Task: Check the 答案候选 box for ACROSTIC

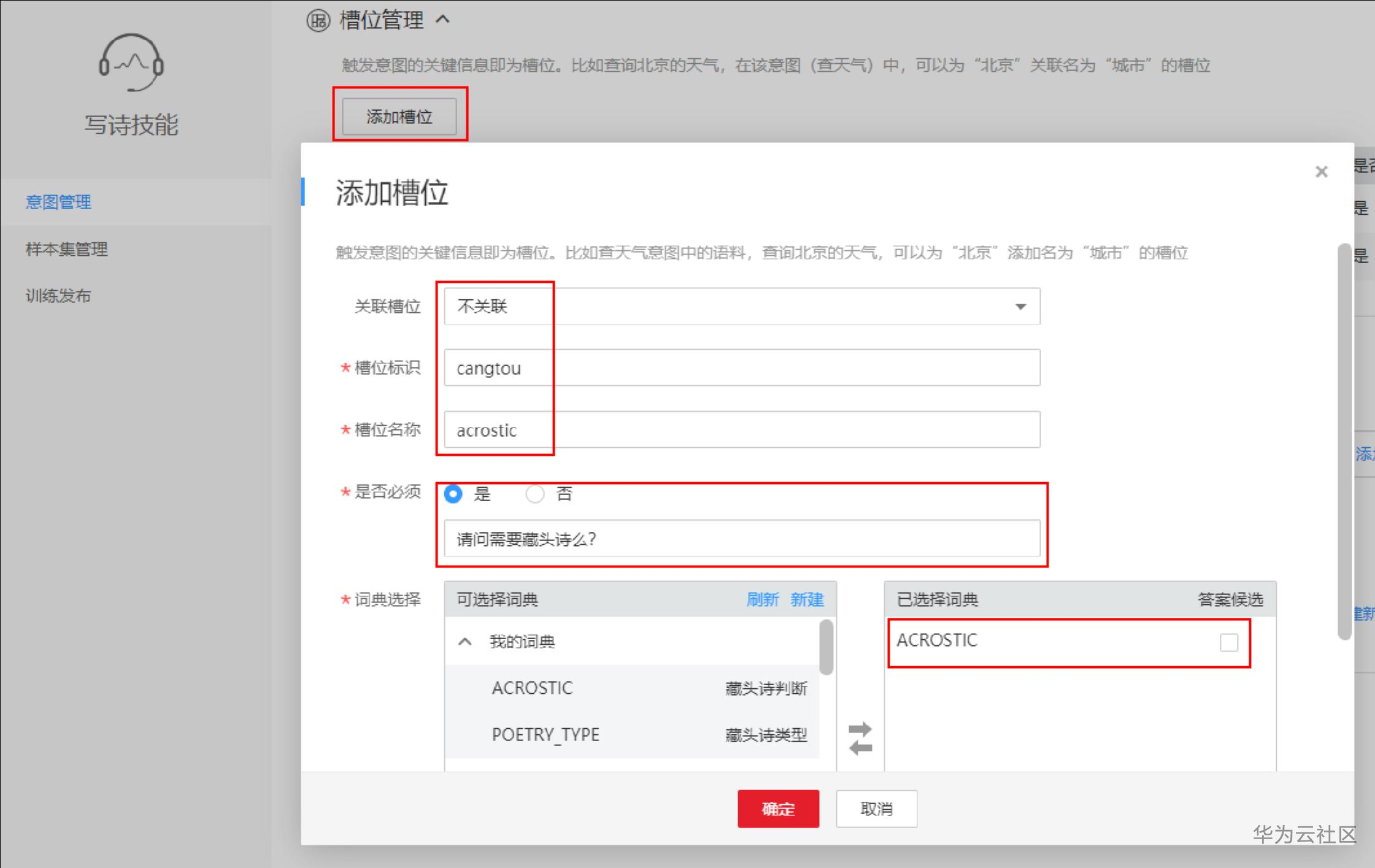Action: pyautogui.click(x=1228, y=642)
